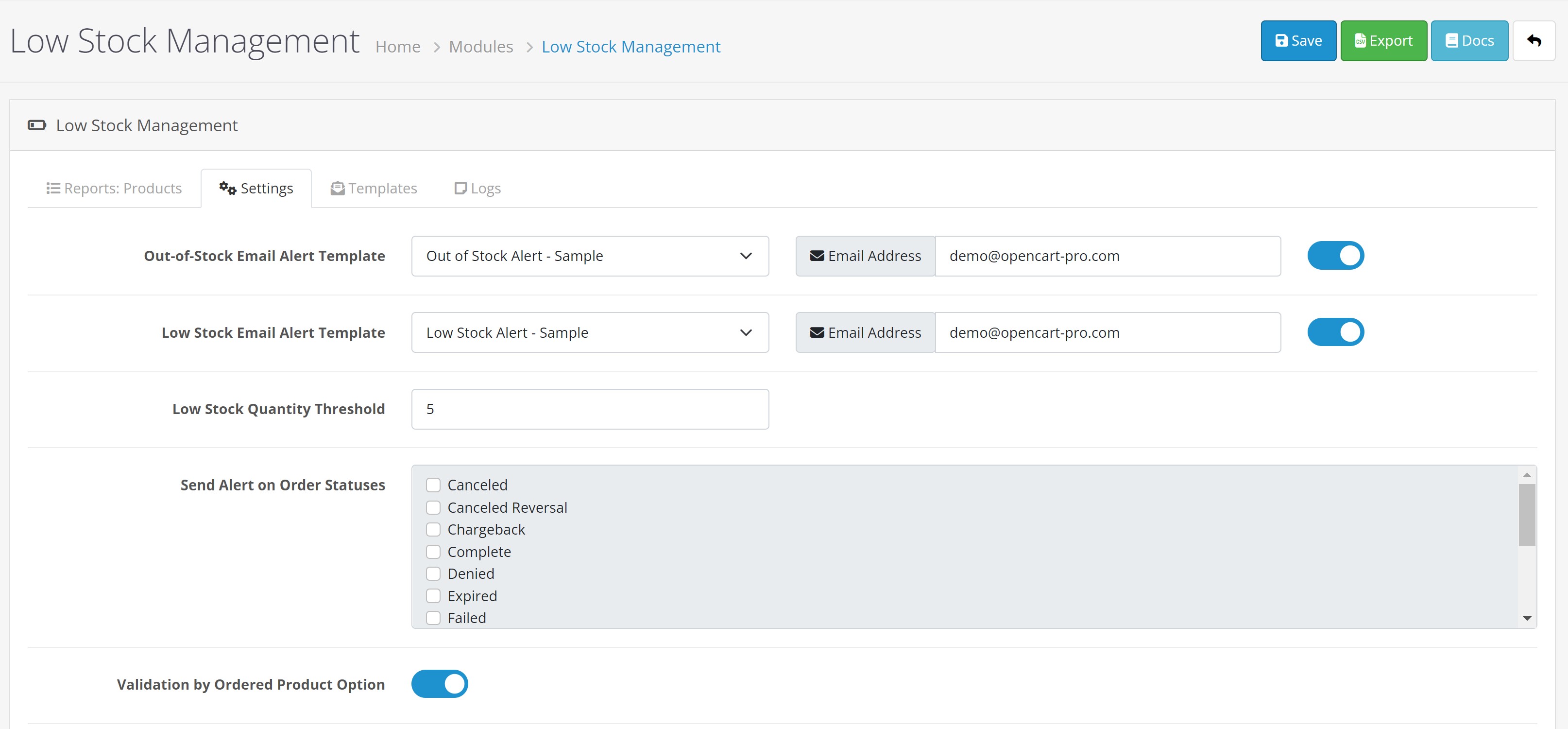Open the Templates tab
This screenshot has height=729, width=1568.
[x=374, y=188]
